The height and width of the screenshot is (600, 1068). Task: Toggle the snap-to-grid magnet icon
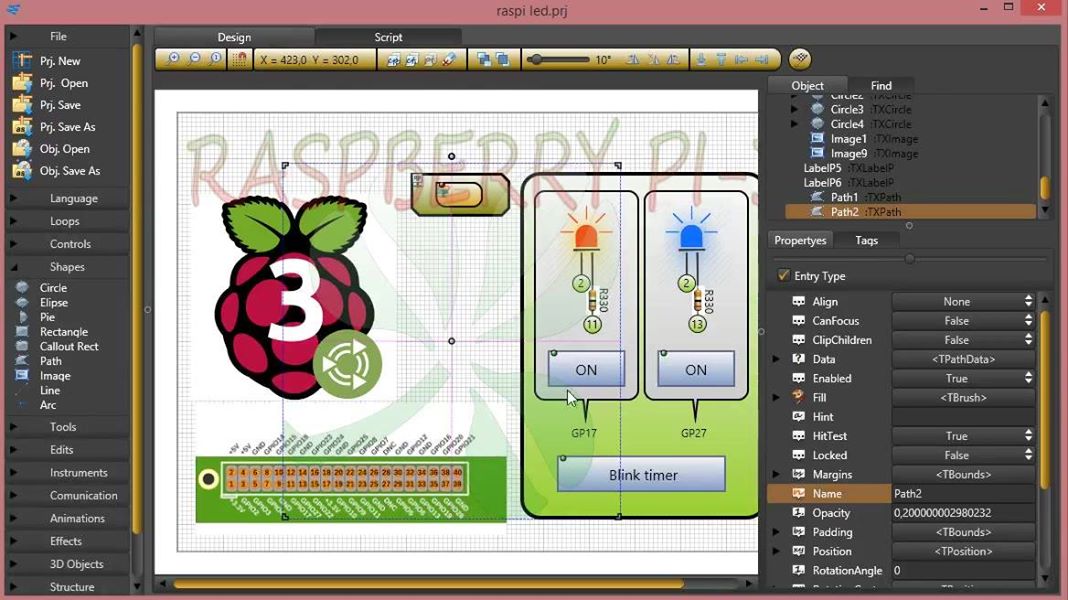tap(239, 59)
